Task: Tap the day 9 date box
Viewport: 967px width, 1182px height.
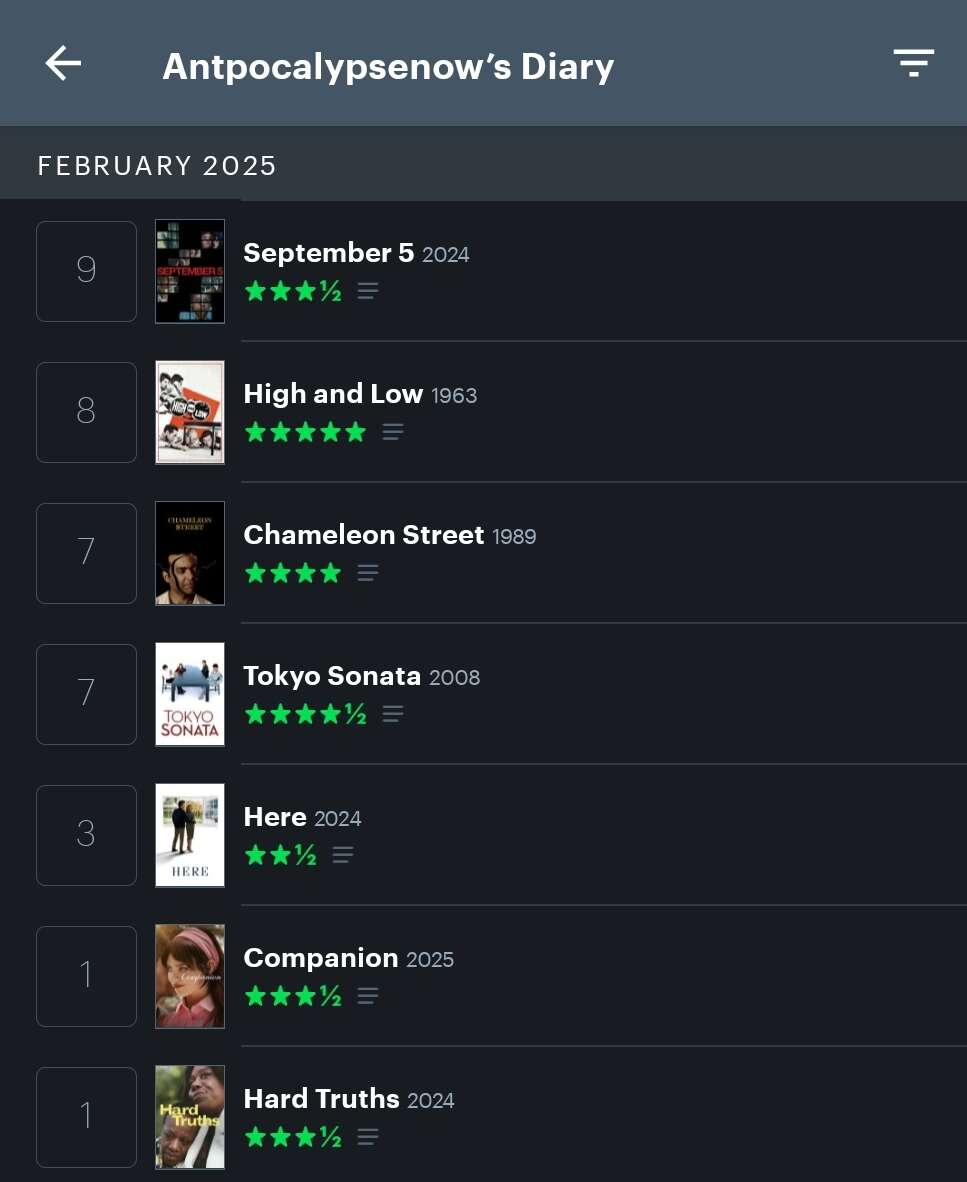Action: click(86, 271)
